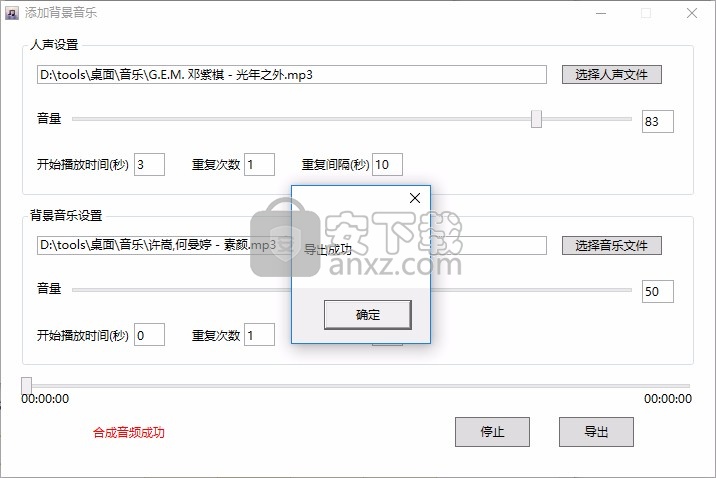The image size is (716, 478).
Task: Click the 确定 button in the dialog
Action: tap(368, 315)
